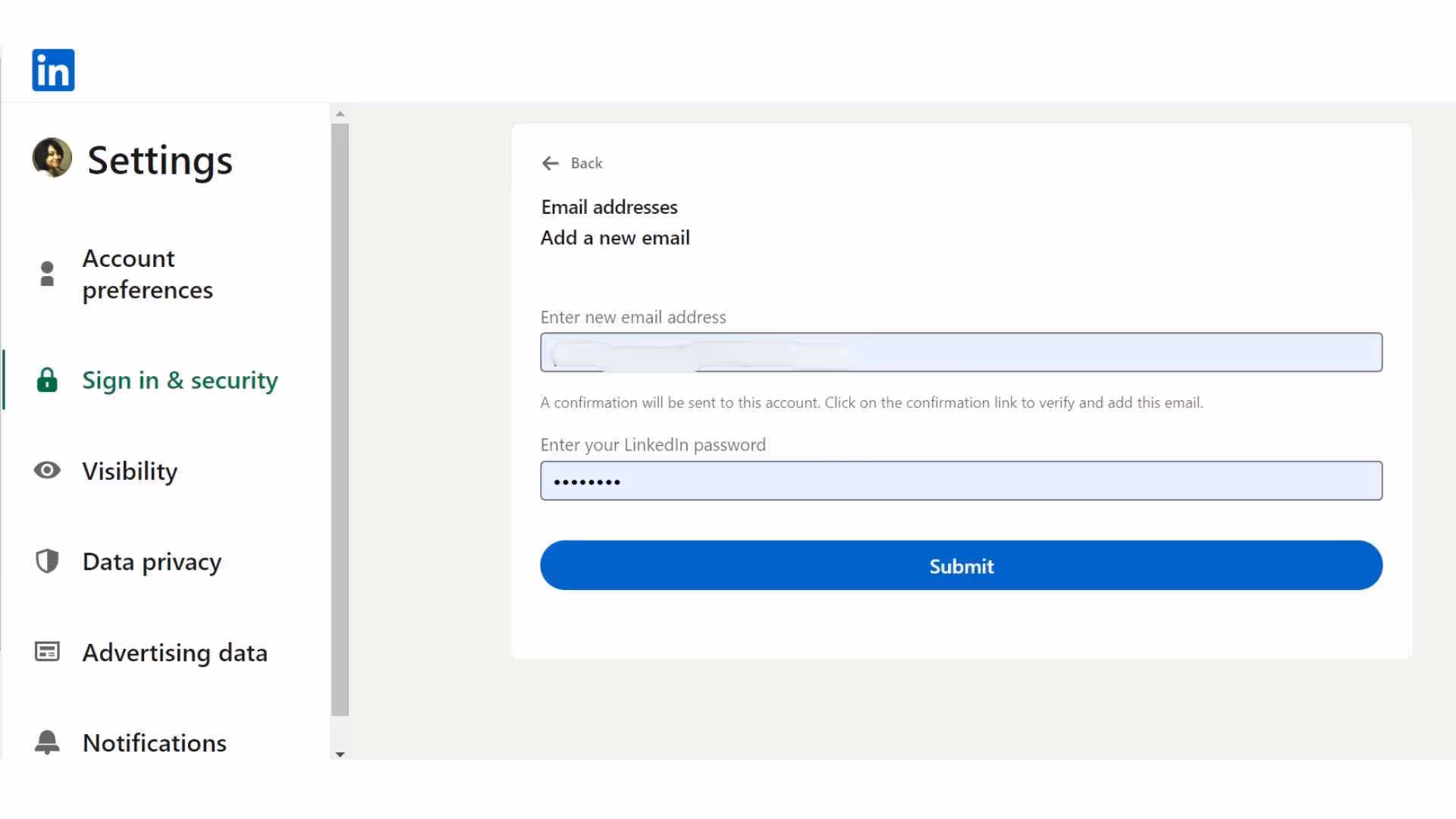
Task: Click the Advertising data newspaper icon
Action: click(47, 651)
